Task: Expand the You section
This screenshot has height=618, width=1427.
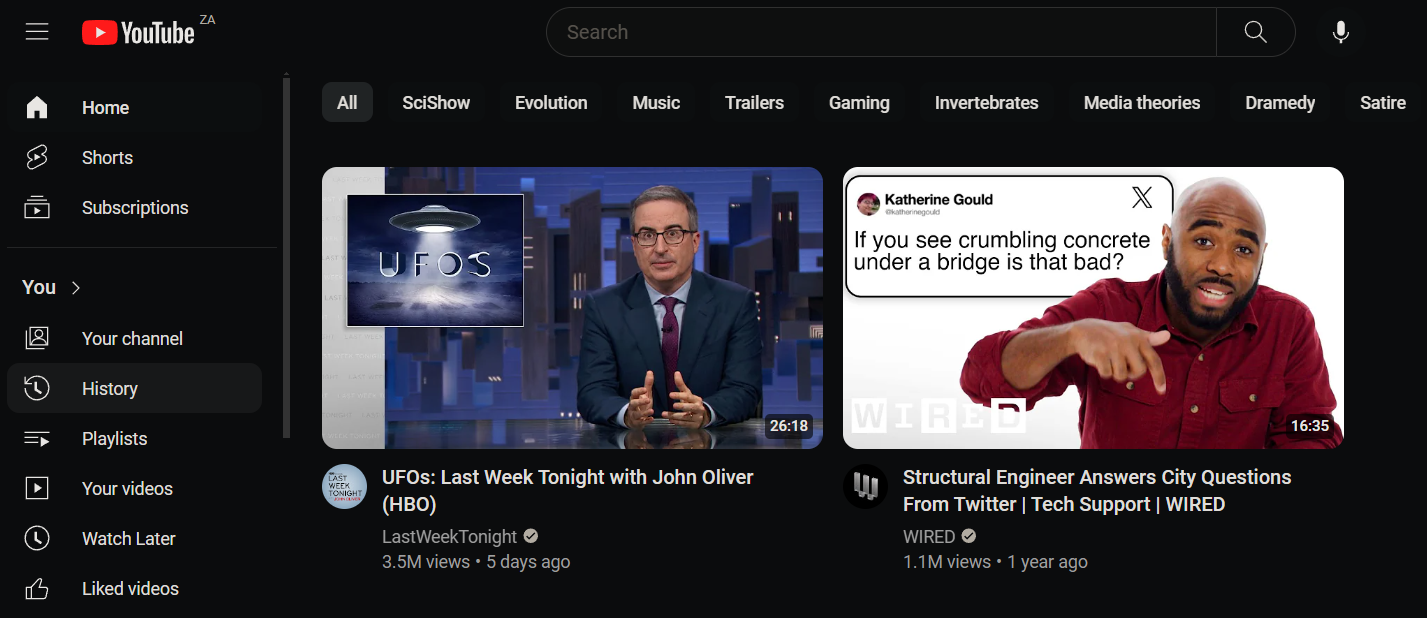Action: 49,287
